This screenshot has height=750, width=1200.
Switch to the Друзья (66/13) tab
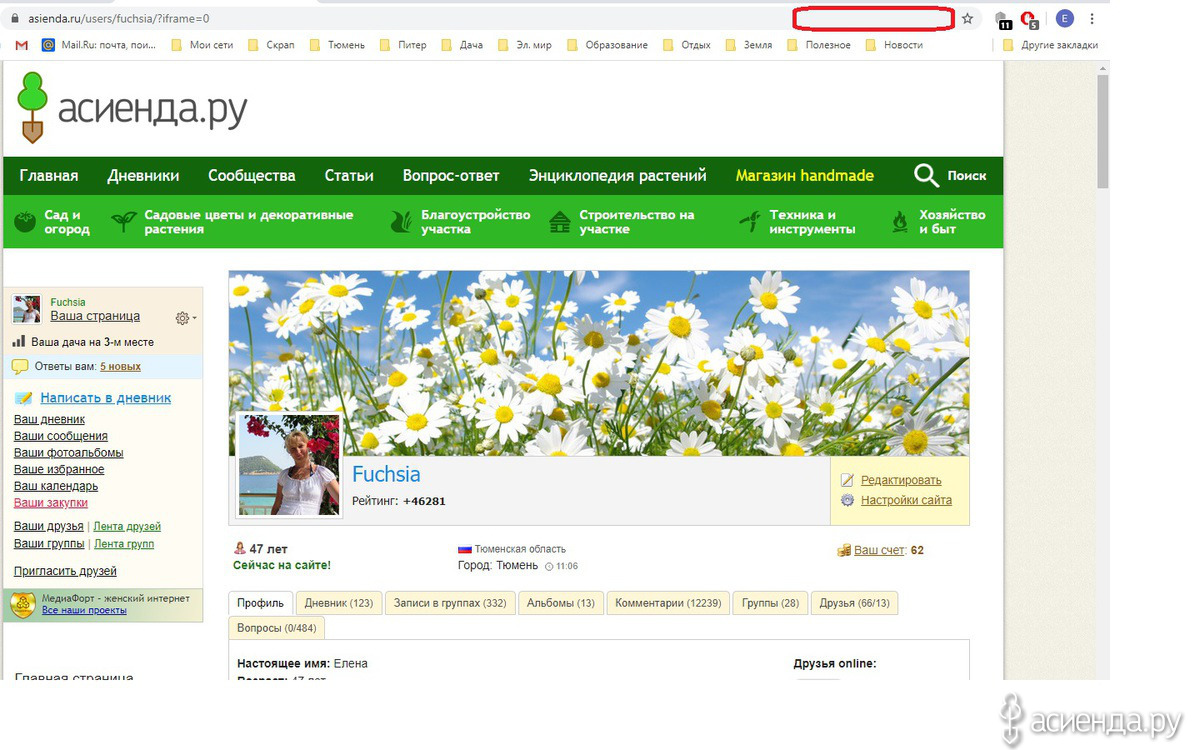pos(854,603)
